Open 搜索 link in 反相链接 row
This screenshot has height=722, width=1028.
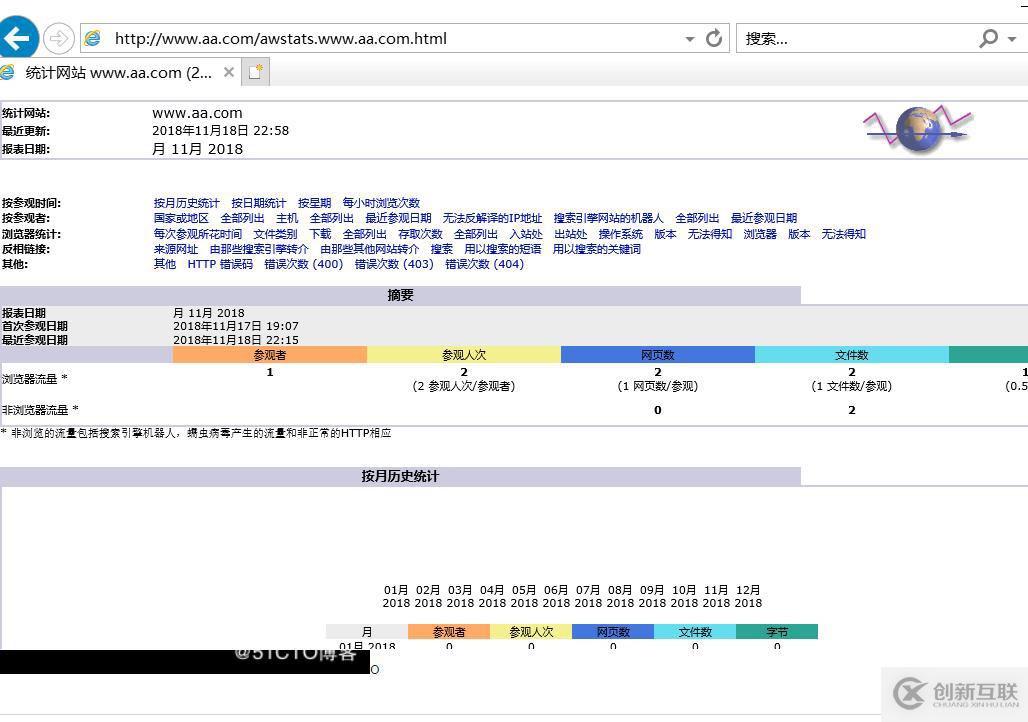tap(441, 249)
